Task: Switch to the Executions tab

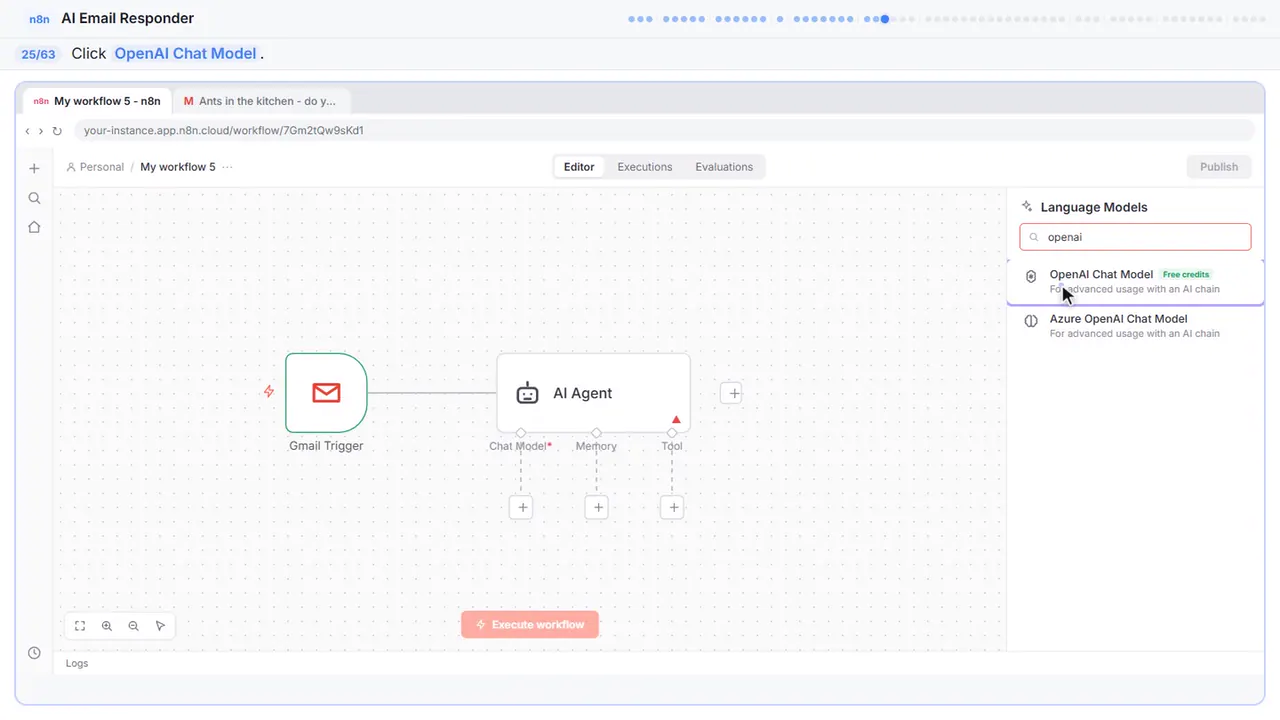Action: tap(645, 167)
